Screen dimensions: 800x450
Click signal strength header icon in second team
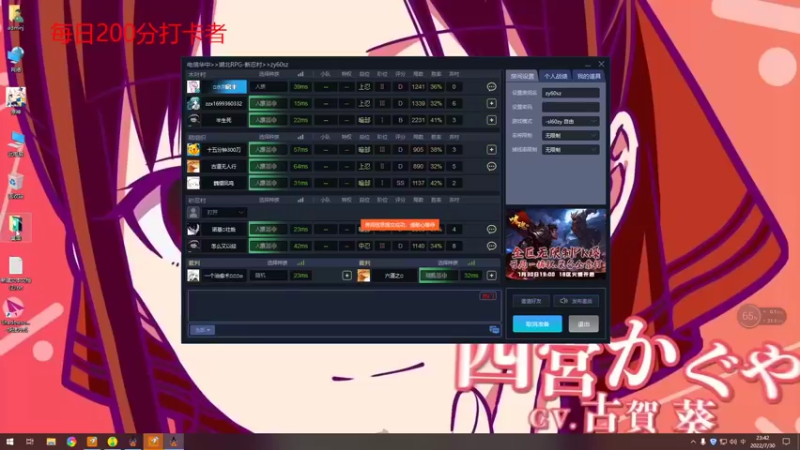coord(301,137)
